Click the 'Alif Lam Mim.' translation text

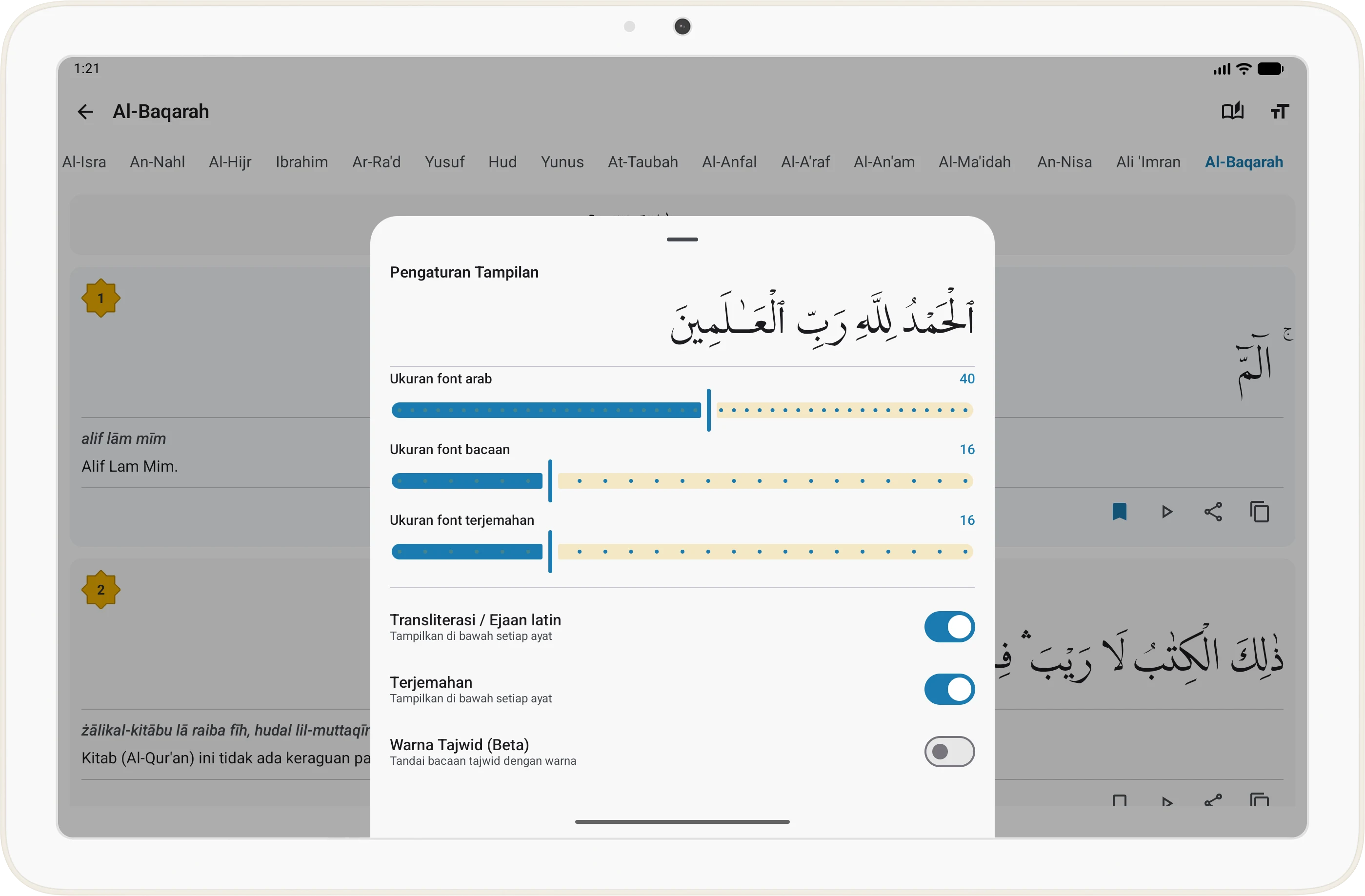[x=130, y=467]
